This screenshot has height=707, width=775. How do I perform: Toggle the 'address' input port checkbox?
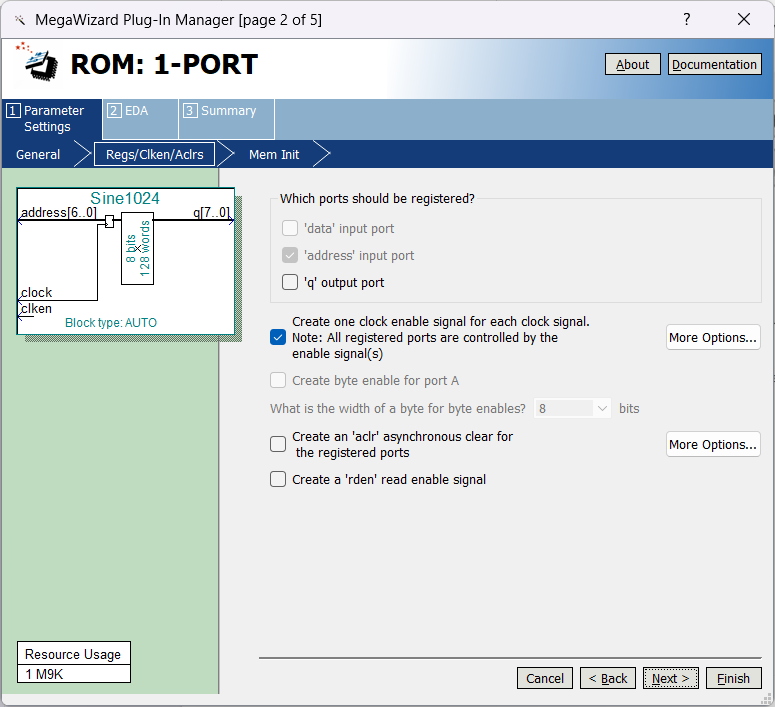(290, 256)
